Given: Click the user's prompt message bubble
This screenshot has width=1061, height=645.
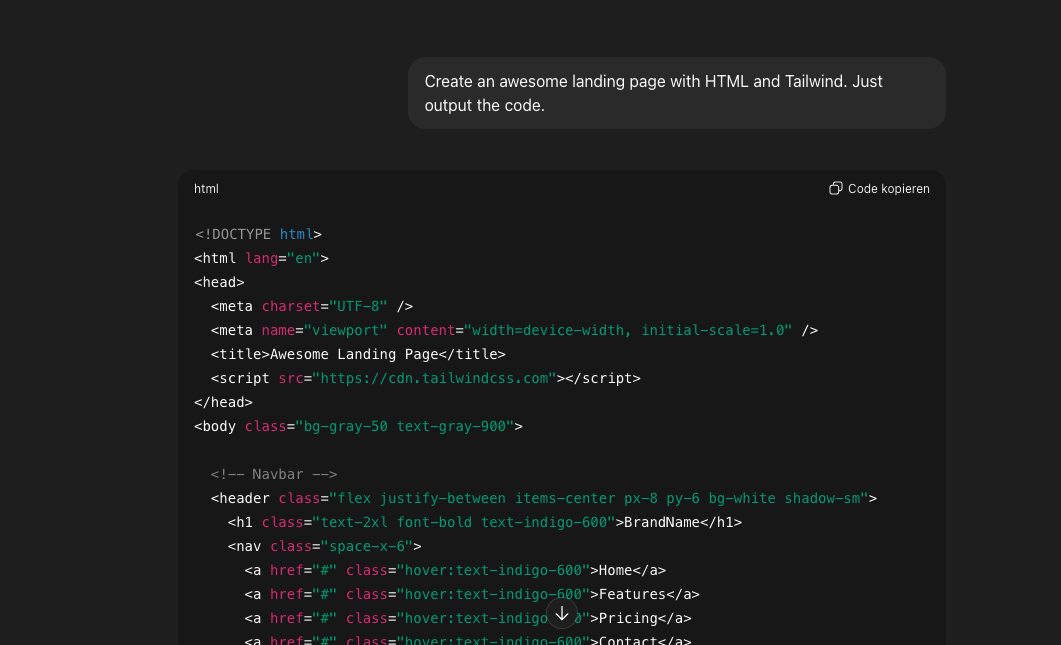Looking at the screenshot, I should tap(676, 92).
